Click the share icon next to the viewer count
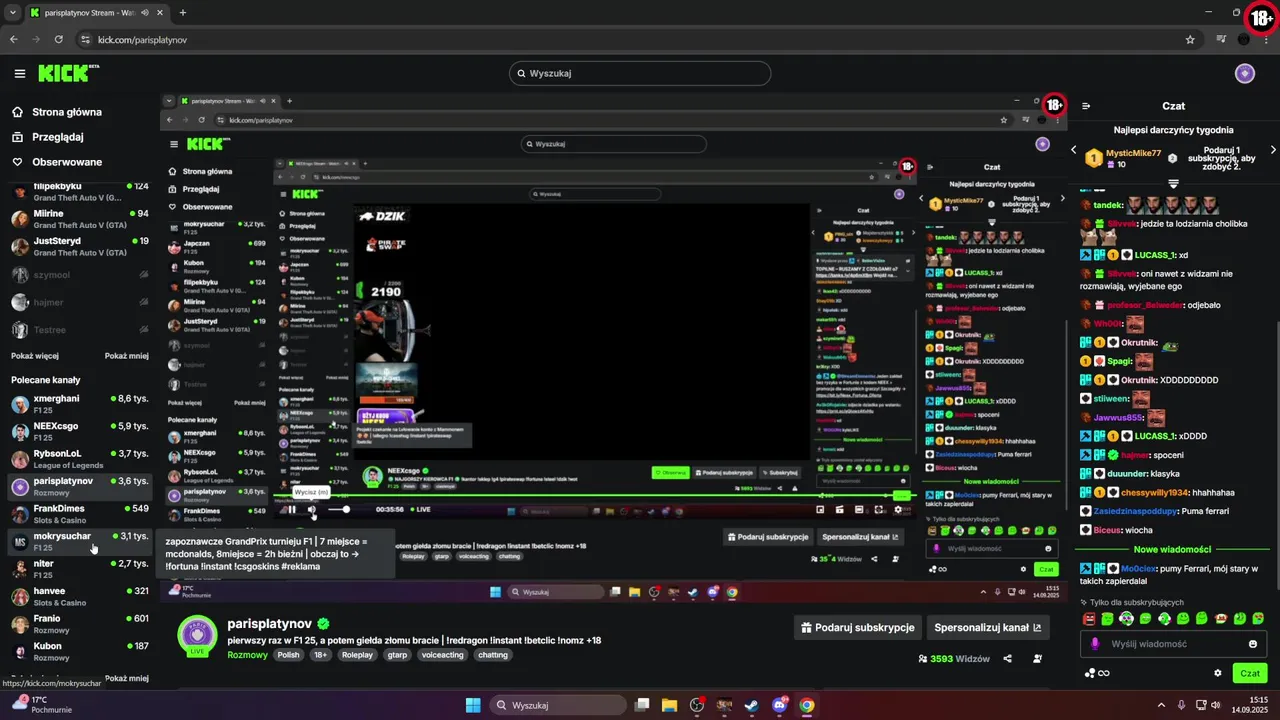The image size is (1280, 720). (x=1007, y=659)
